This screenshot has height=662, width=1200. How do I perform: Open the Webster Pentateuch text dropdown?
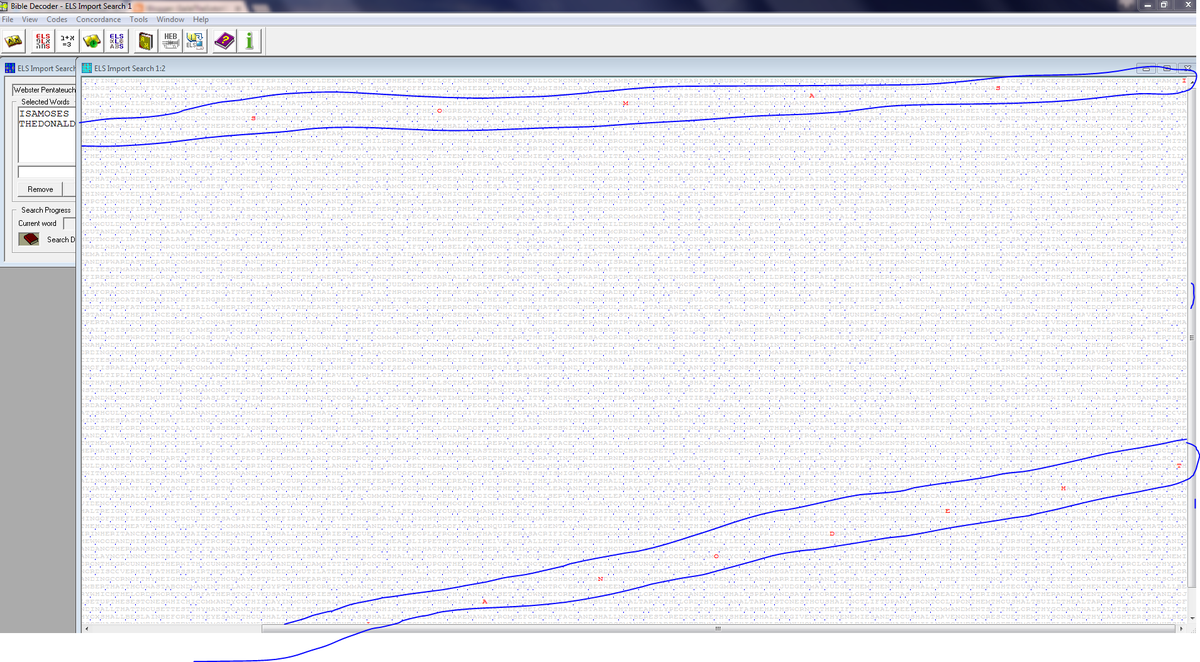click(x=45, y=90)
